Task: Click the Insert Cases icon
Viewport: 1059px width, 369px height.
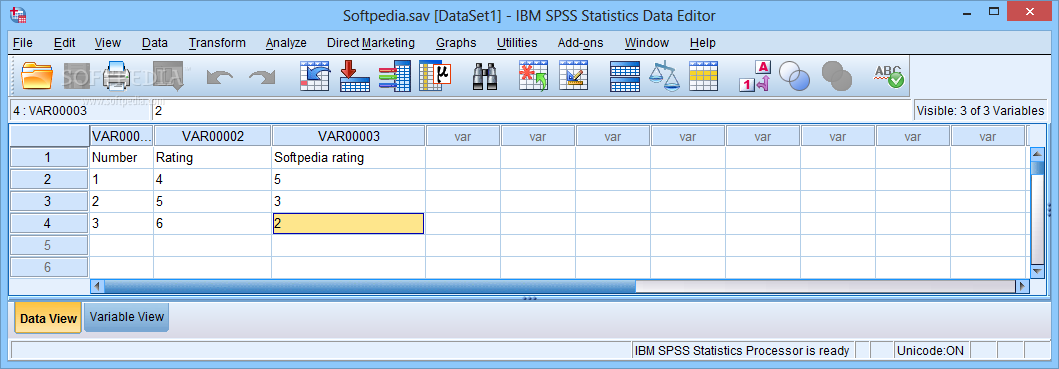Action: pos(534,76)
